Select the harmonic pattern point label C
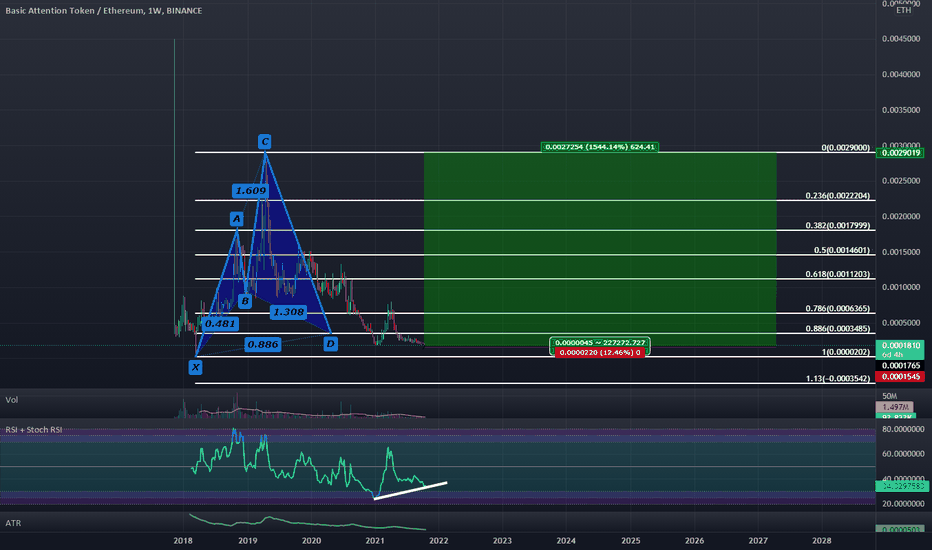The width and height of the screenshot is (932, 550). point(265,142)
